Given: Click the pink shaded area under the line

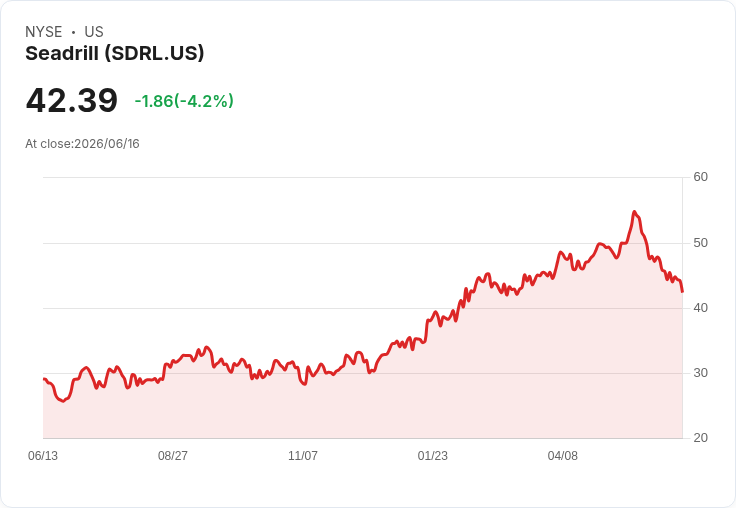Looking at the screenshot, I should [x=362, y=408].
